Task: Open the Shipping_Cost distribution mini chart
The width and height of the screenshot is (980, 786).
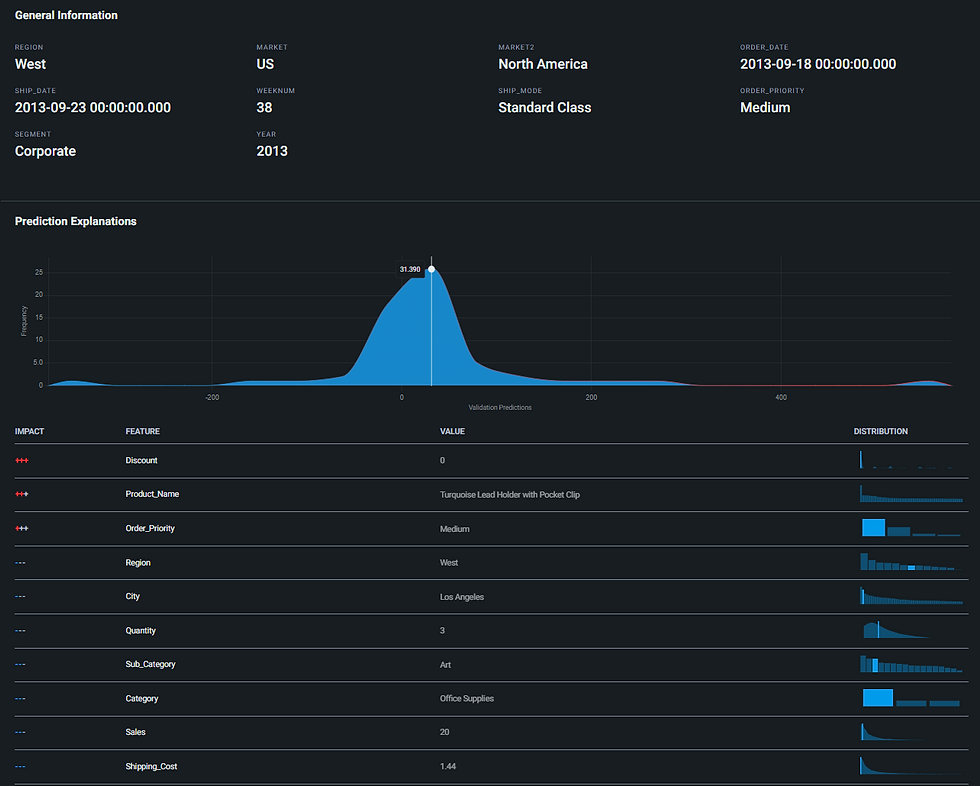Action: 911,765
